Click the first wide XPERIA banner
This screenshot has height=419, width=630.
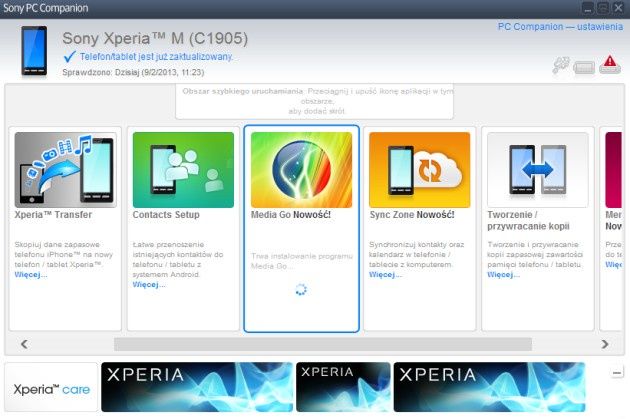197,387
